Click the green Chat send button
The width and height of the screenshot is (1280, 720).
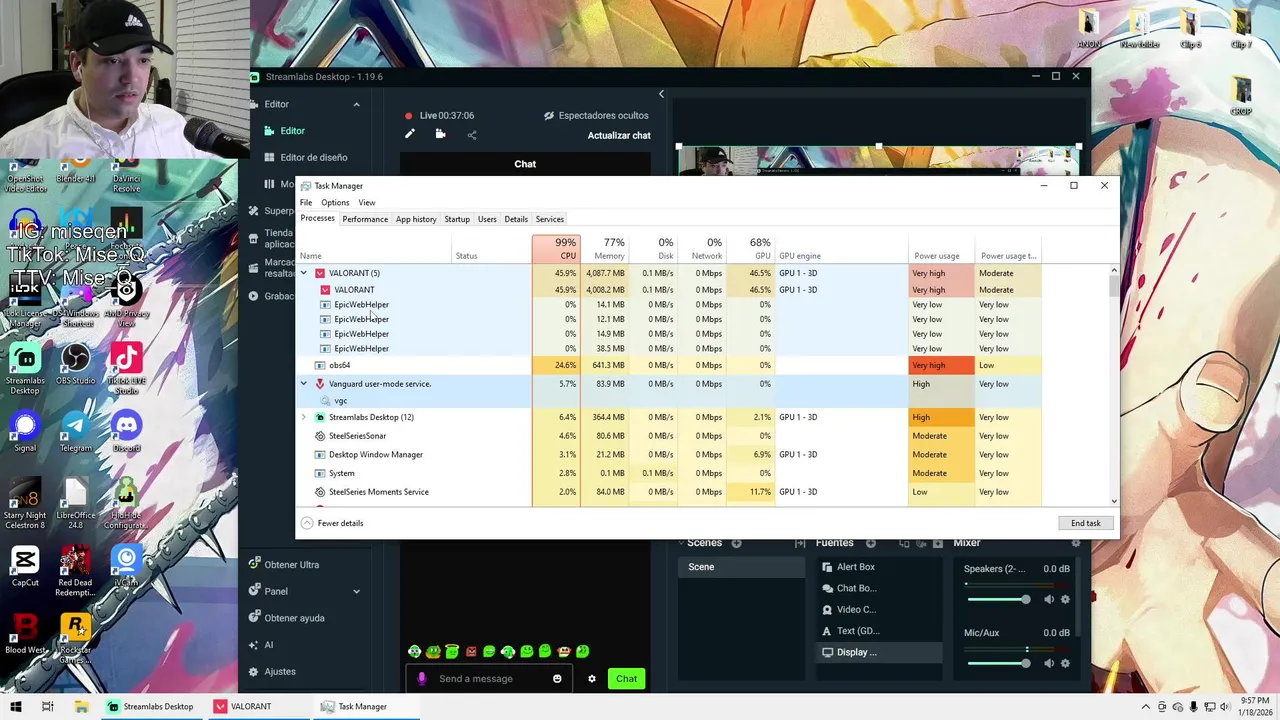pos(626,678)
